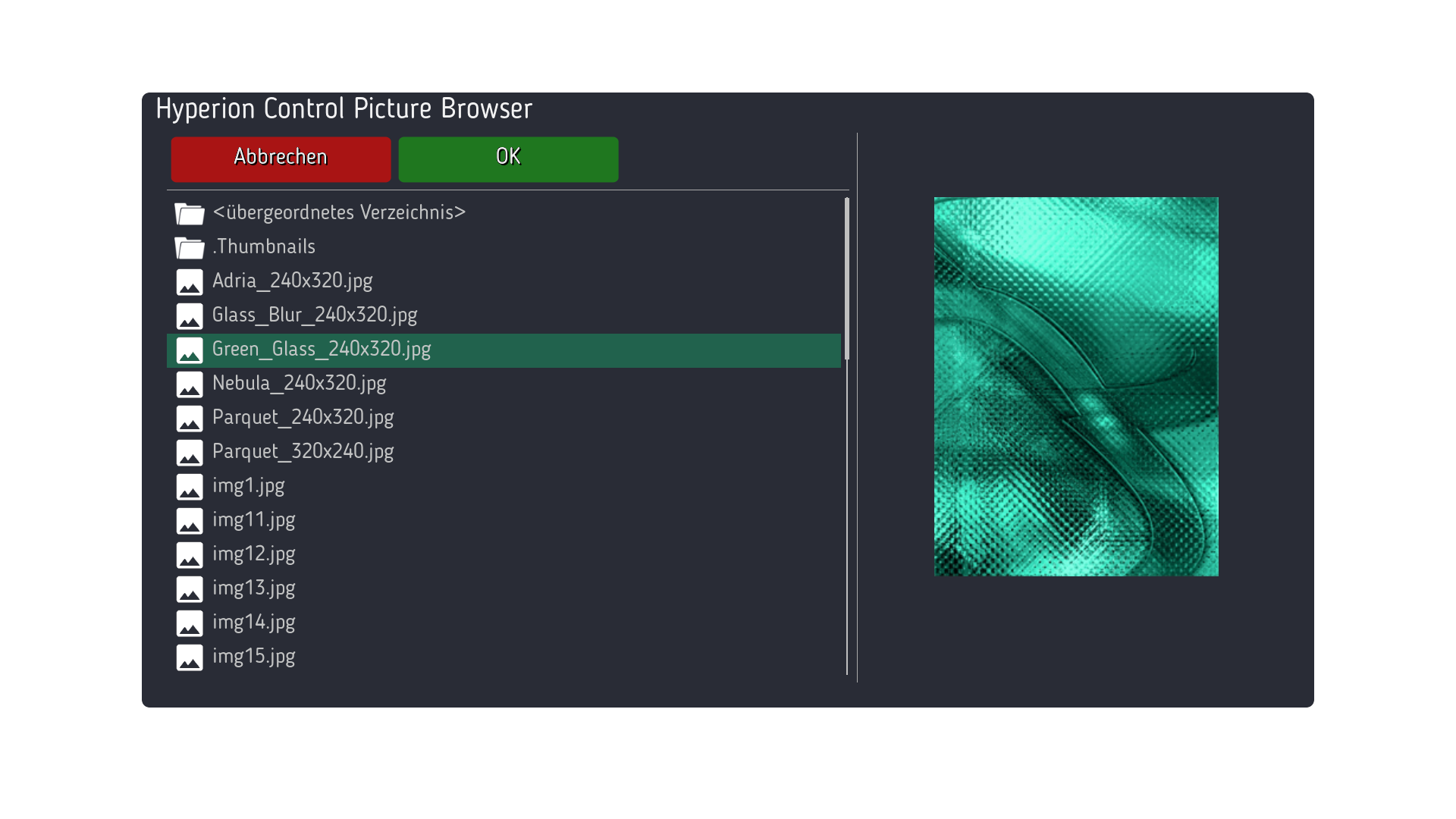Select Parquet_240x320.jpg file name
Image resolution: width=1456 pixels, height=819 pixels.
point(303,418)
